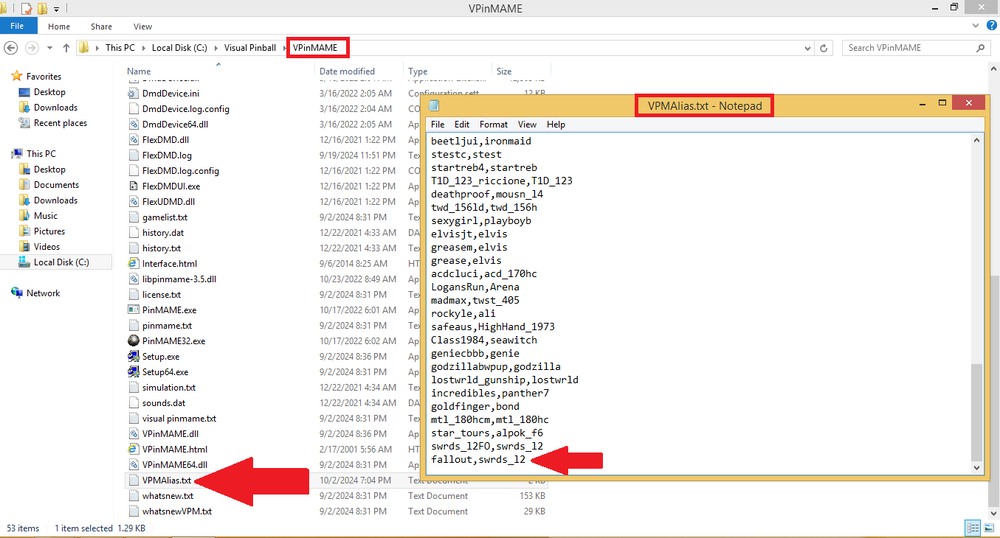The height and width of the screenshot is (538, 1000).
Task: Open Desktop under Favorites
Action: coord(49,92)
